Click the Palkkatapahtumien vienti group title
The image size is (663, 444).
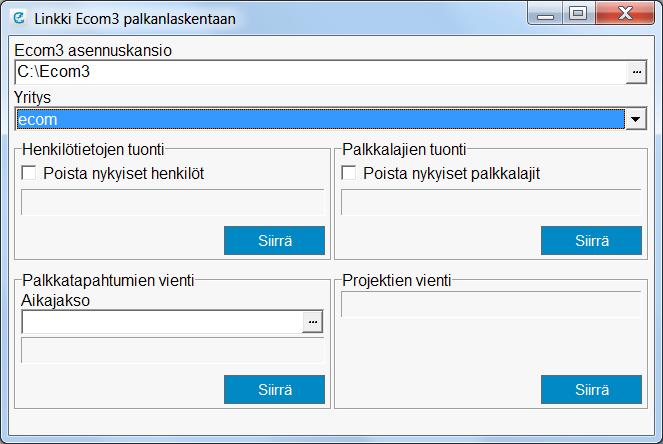tap(108, 280)
